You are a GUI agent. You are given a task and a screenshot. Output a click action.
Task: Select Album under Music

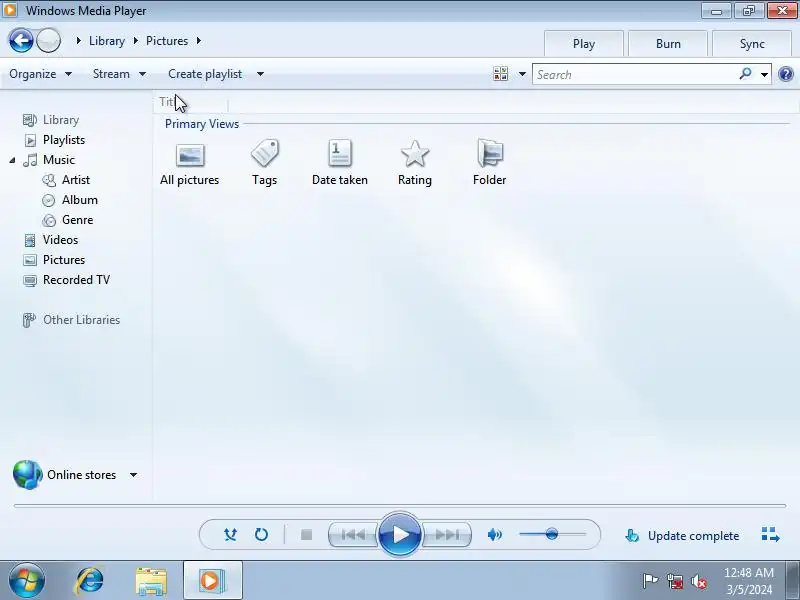tap(80, 199)
